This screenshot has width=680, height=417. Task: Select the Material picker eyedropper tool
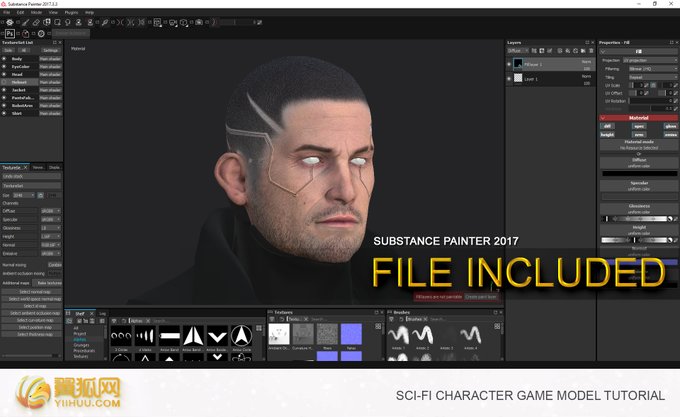(105, 22)
